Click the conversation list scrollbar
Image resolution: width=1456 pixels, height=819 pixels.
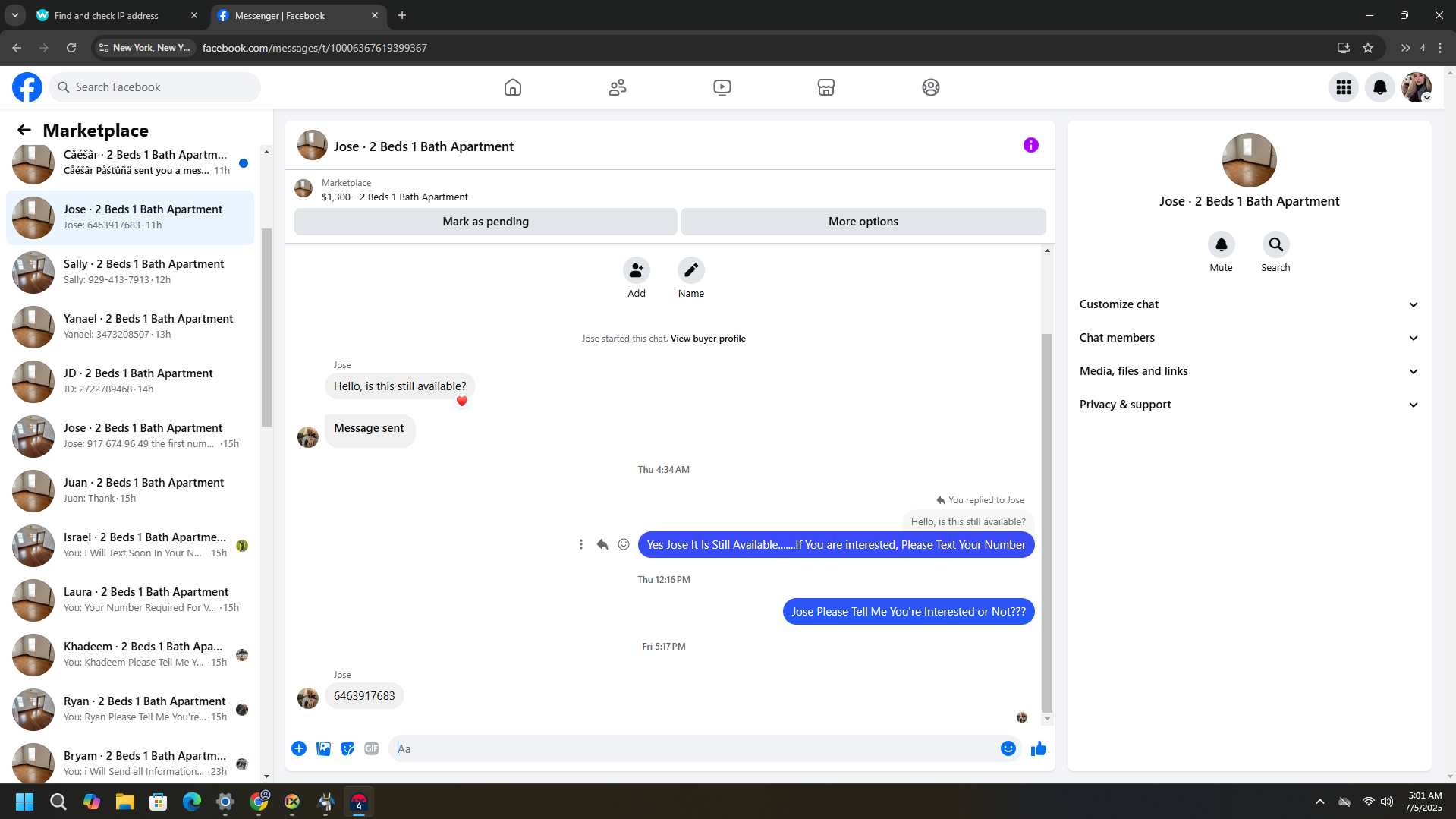coord(266,326)
